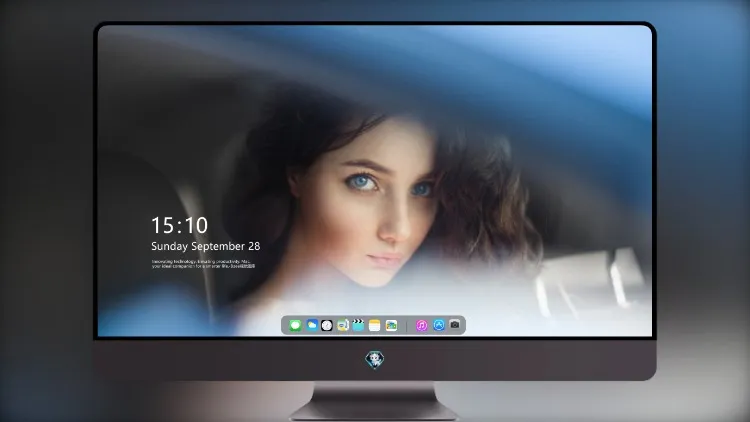
Task: Click the small tagline under the date
Action: tap(203, 264)
